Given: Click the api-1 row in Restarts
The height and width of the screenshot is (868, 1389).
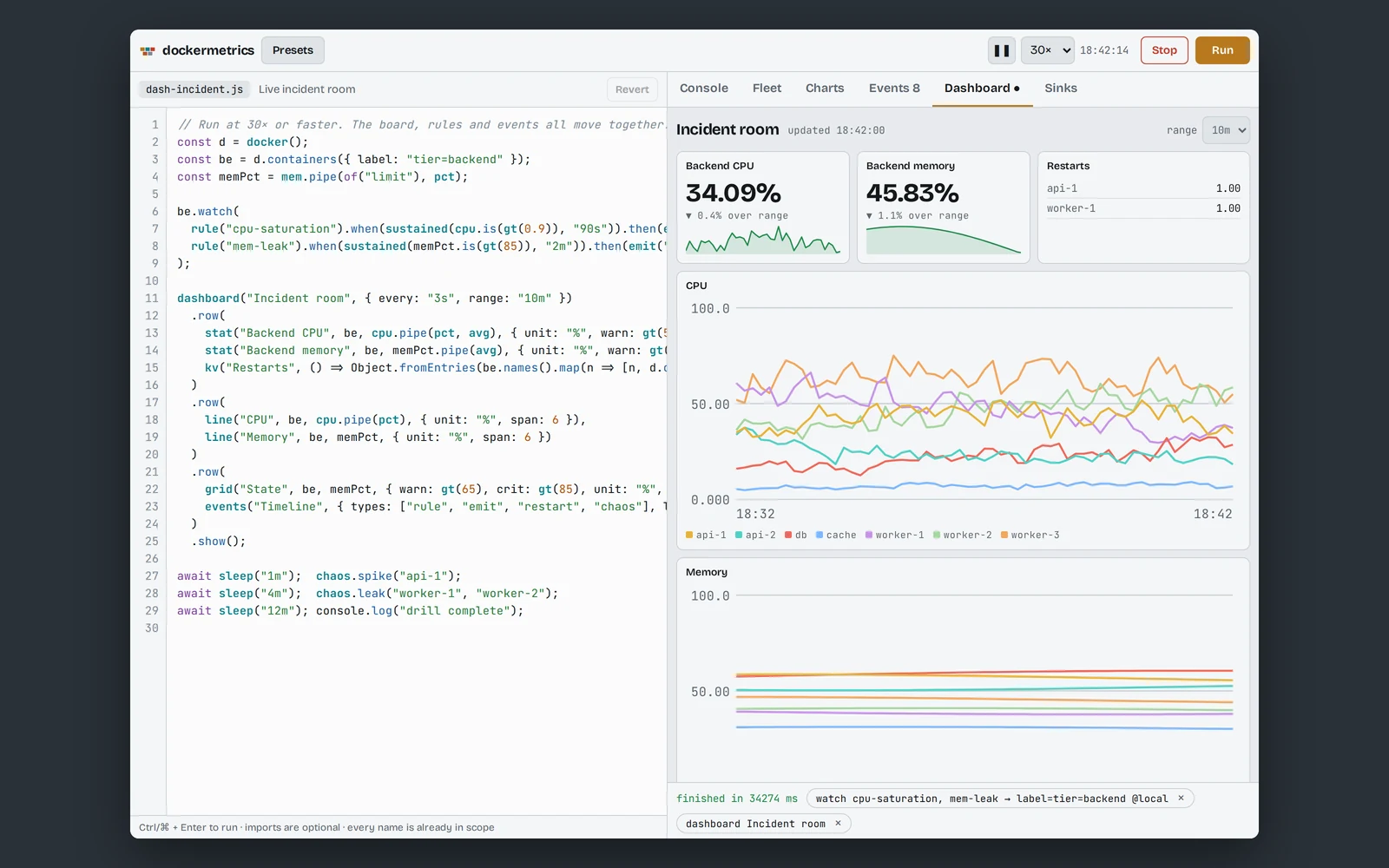Looking at the screenshot, I should pyautogui.click(x=1143, y=188).
